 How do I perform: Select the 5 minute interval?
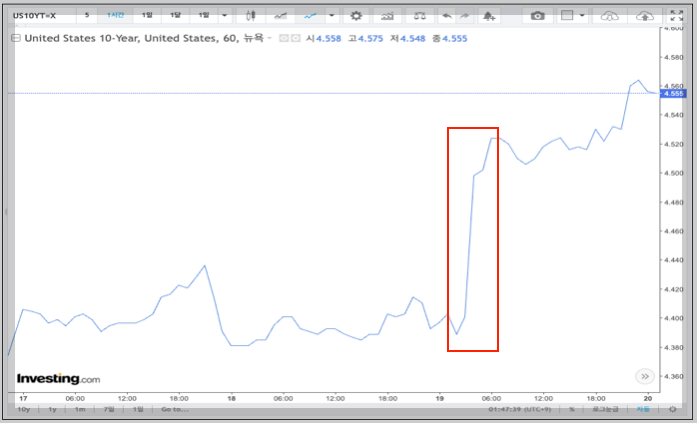(x=87, y=16)
